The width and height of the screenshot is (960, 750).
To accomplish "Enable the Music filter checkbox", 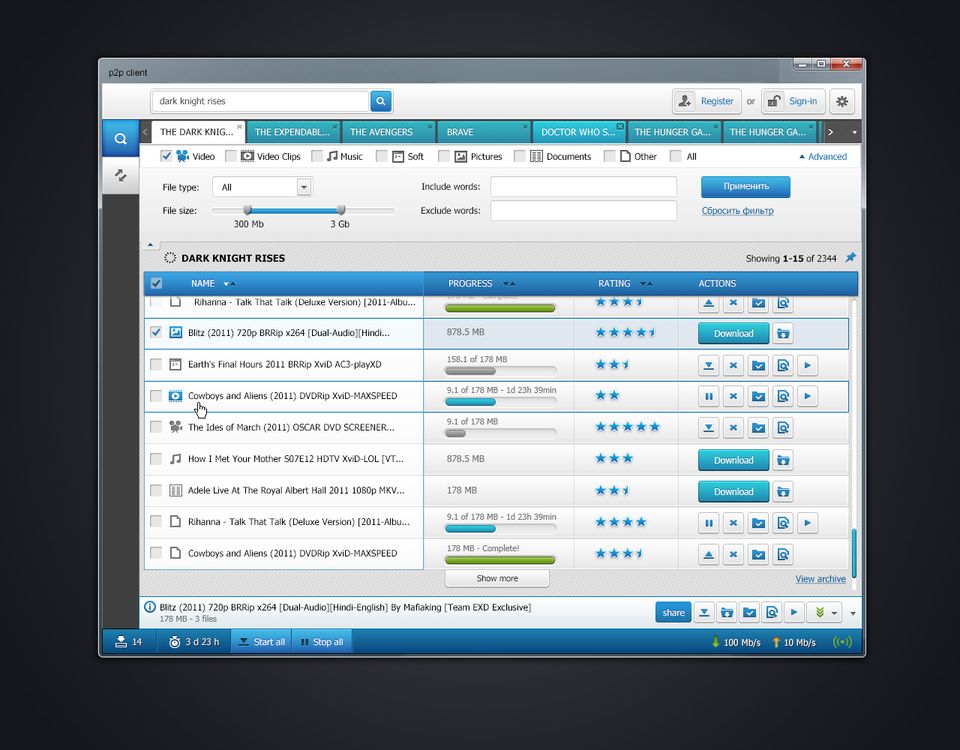I will point(317,156).
